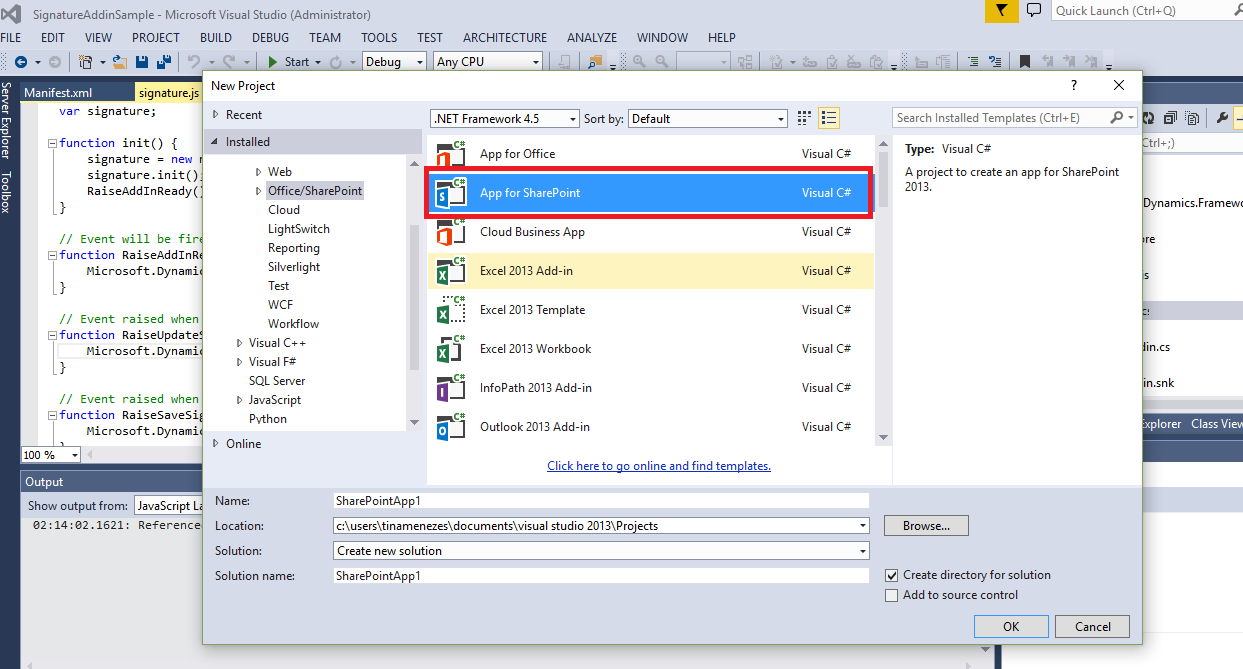Viewport: 1243px width, 669px height.
Task: Click the App for Office template icon
Action: pyautogui.click(x=452, y=154)
